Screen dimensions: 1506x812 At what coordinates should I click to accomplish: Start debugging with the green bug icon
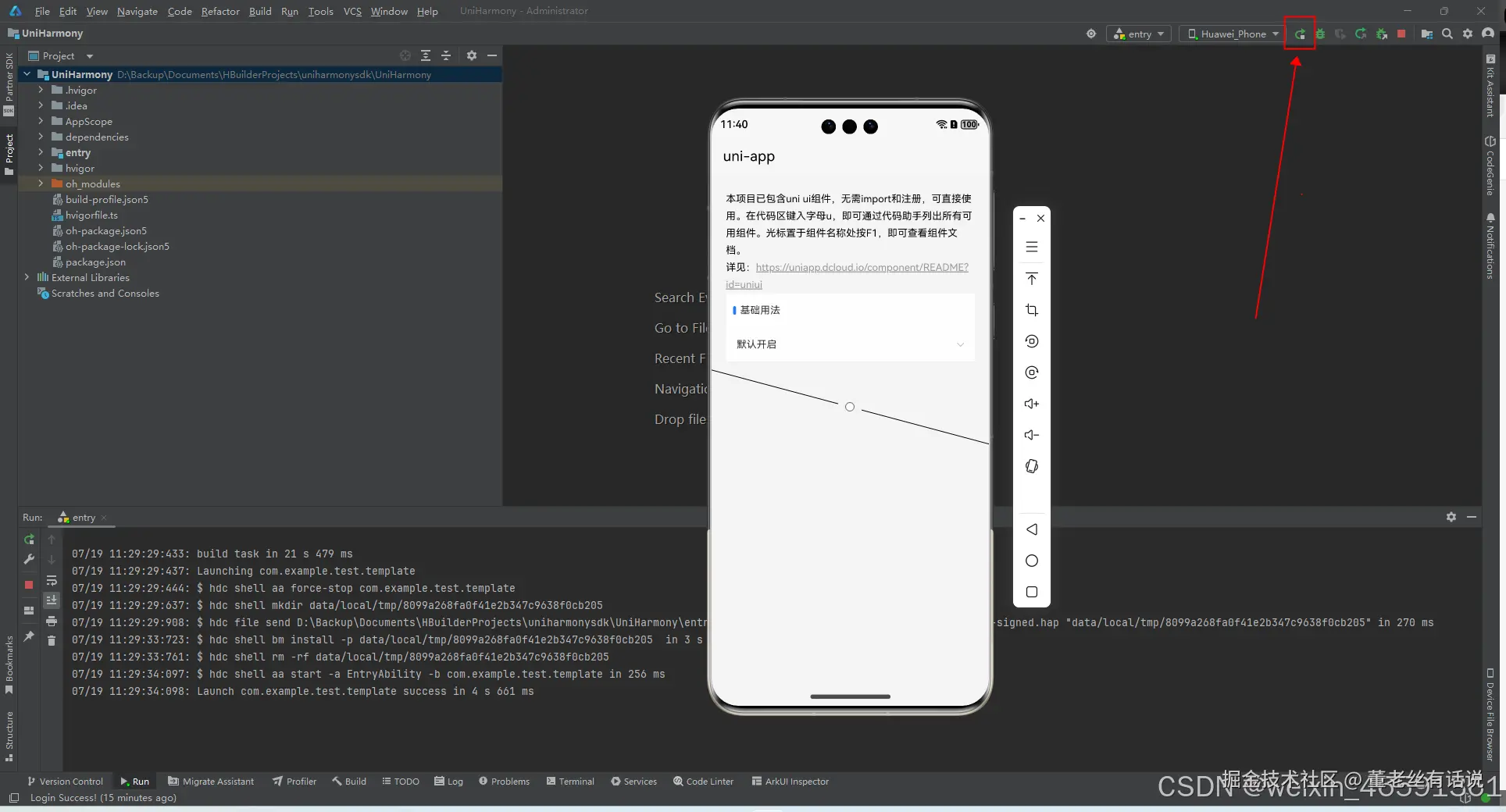(x=1320, y=34)
